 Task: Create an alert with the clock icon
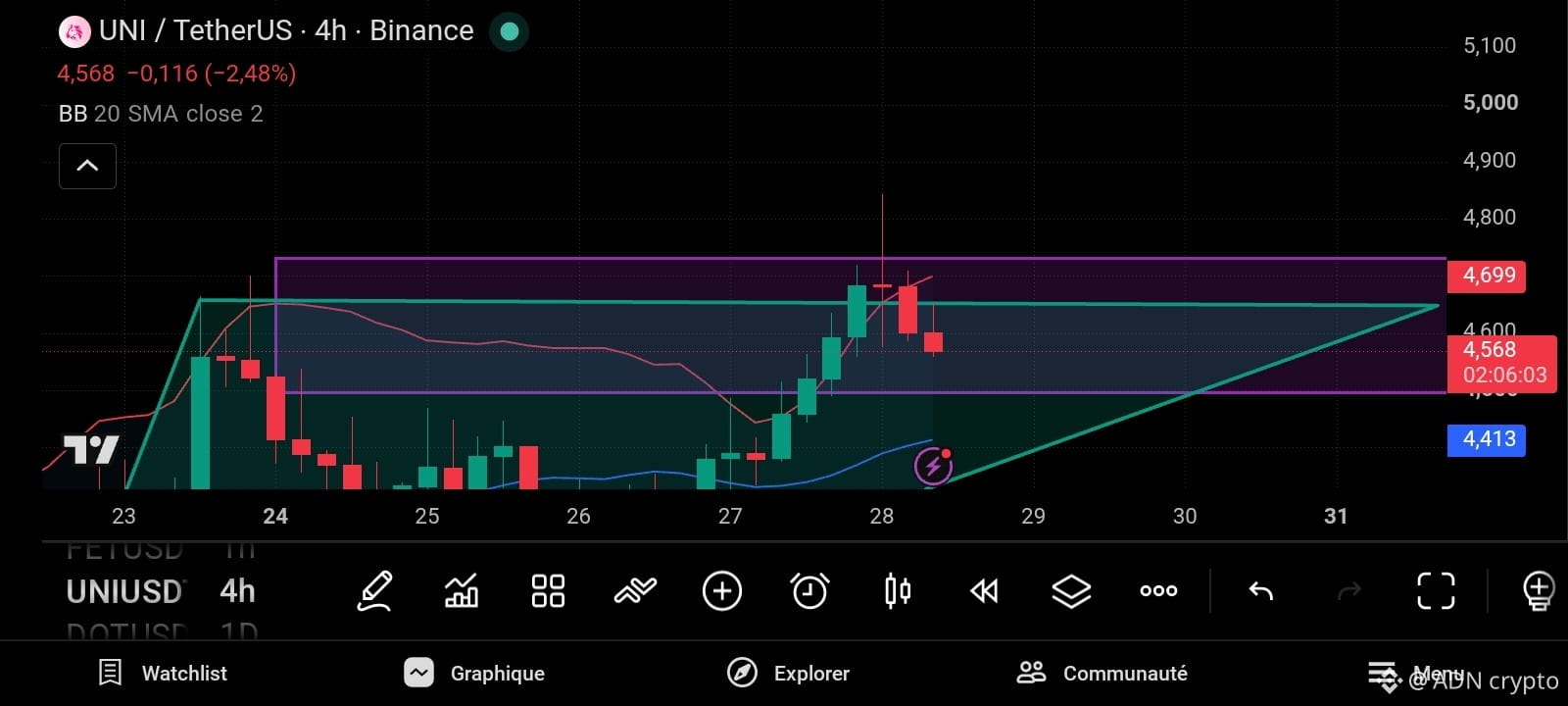(809, 591)
